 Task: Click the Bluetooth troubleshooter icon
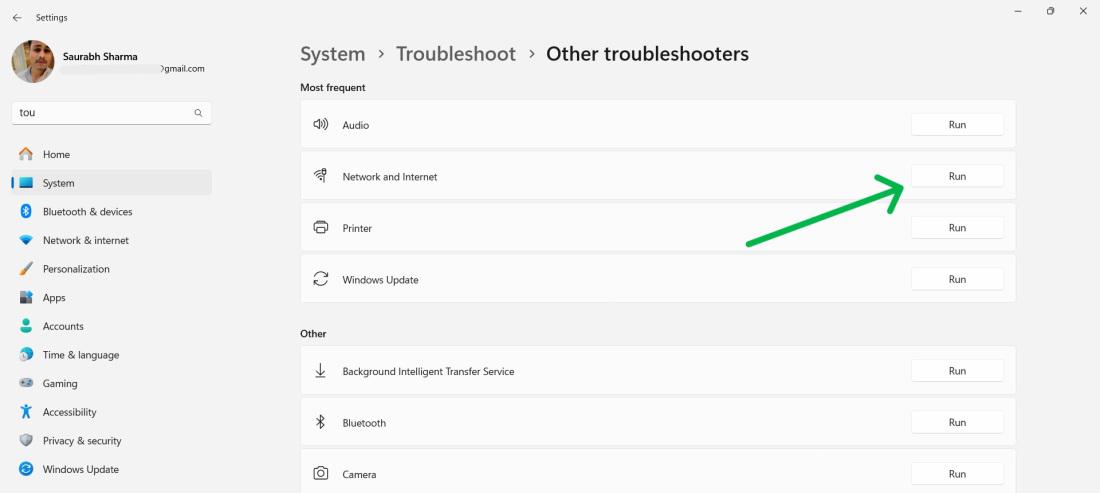[x=321, y=422]
